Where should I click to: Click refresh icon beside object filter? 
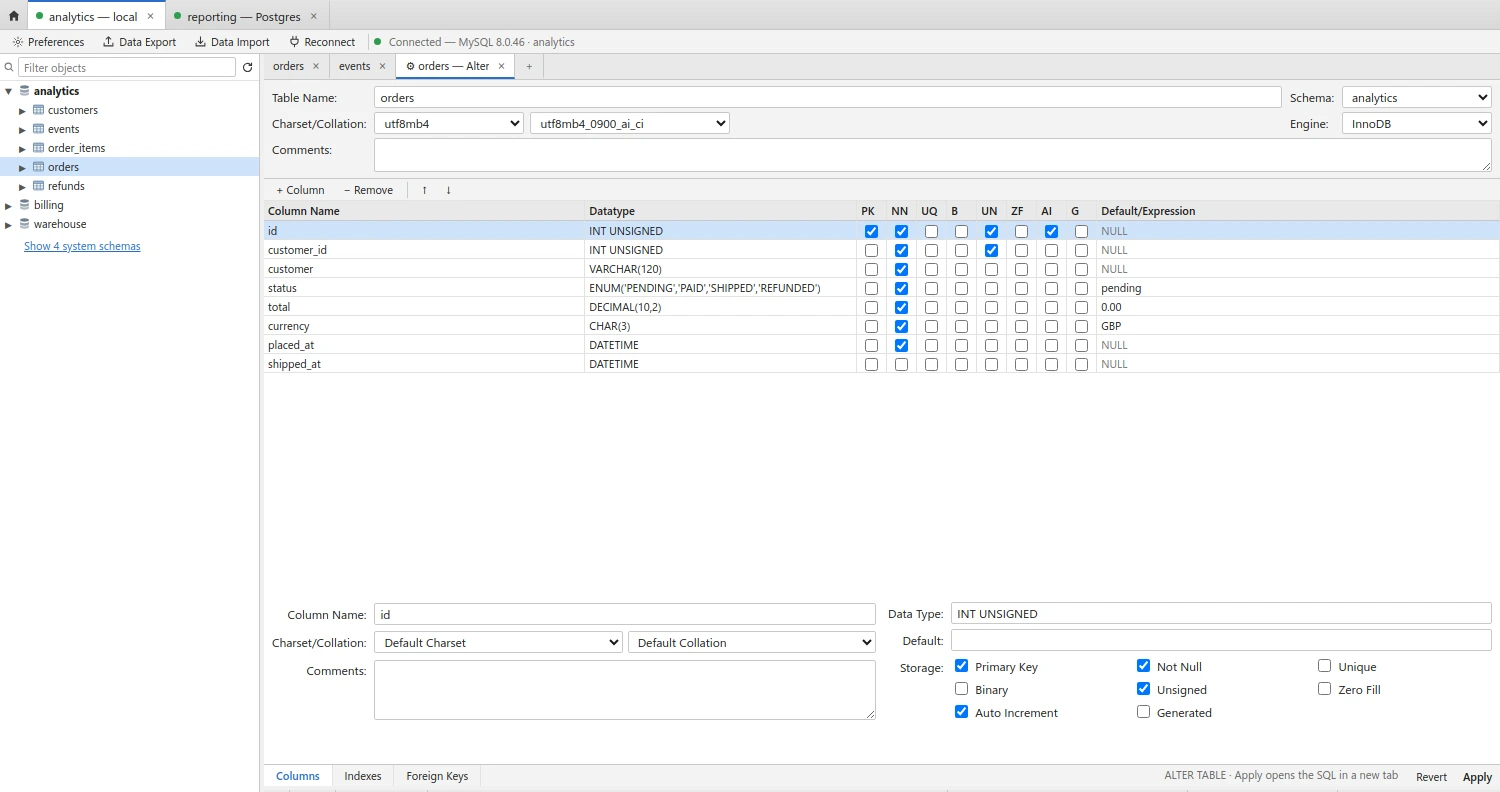[x=247, y=68]
